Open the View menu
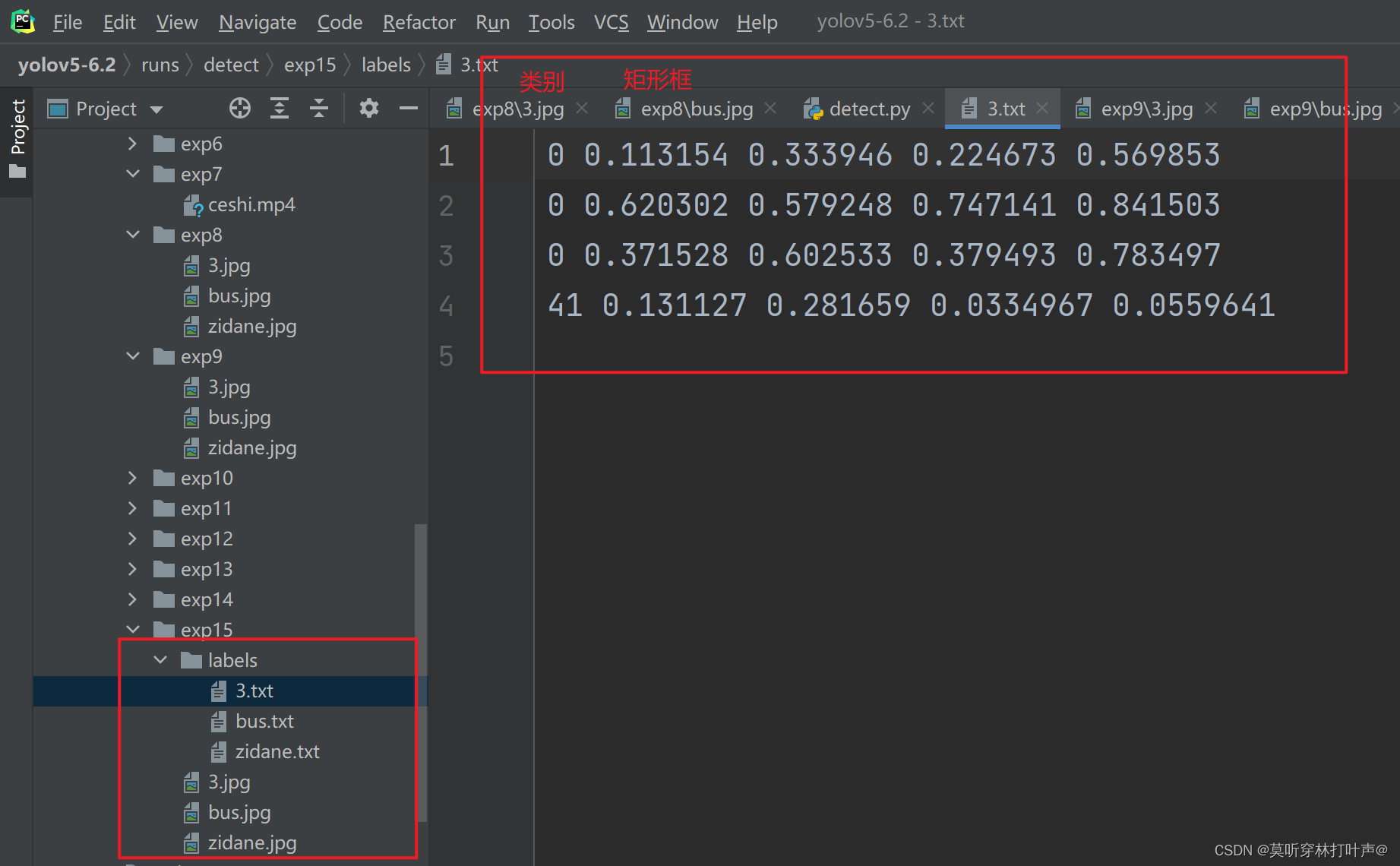Viewport: 1400px width, 866px height. (x=177, y=22)
